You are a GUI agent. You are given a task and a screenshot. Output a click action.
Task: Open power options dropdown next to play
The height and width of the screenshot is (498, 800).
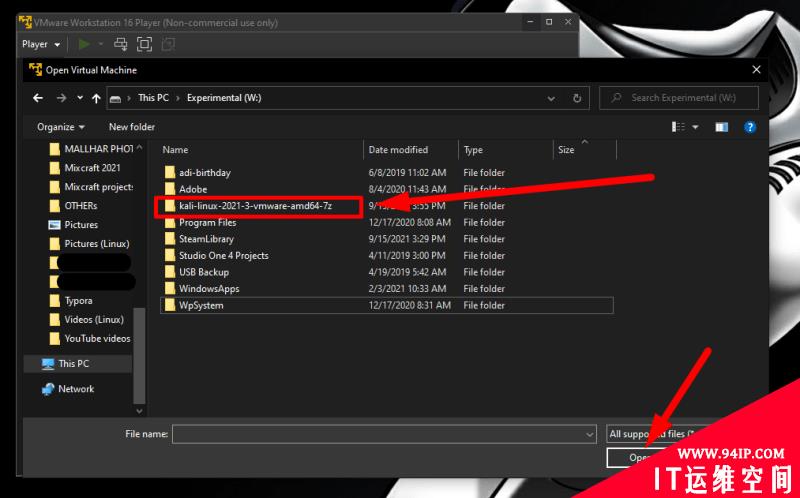pyautogui.click(x=101, y=44)
